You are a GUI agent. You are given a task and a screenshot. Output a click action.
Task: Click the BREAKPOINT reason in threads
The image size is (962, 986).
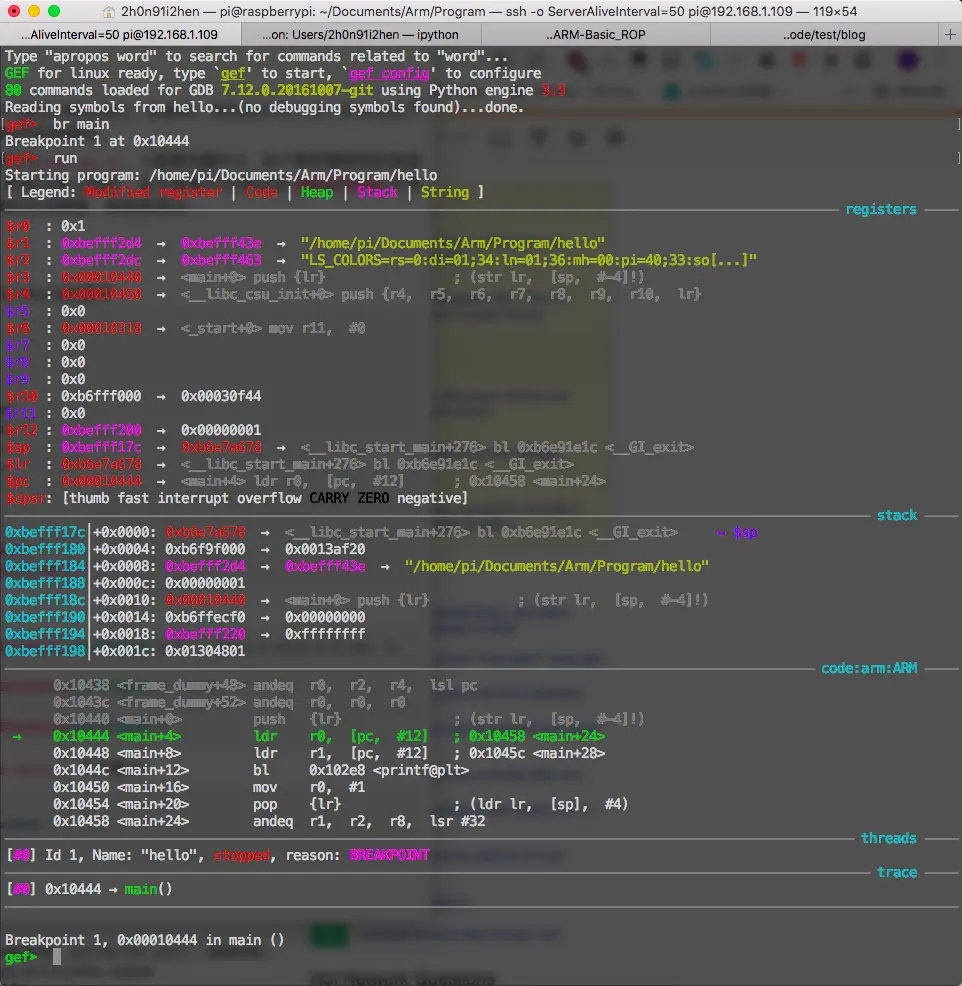pyautogui.click(x=389, y=855)
